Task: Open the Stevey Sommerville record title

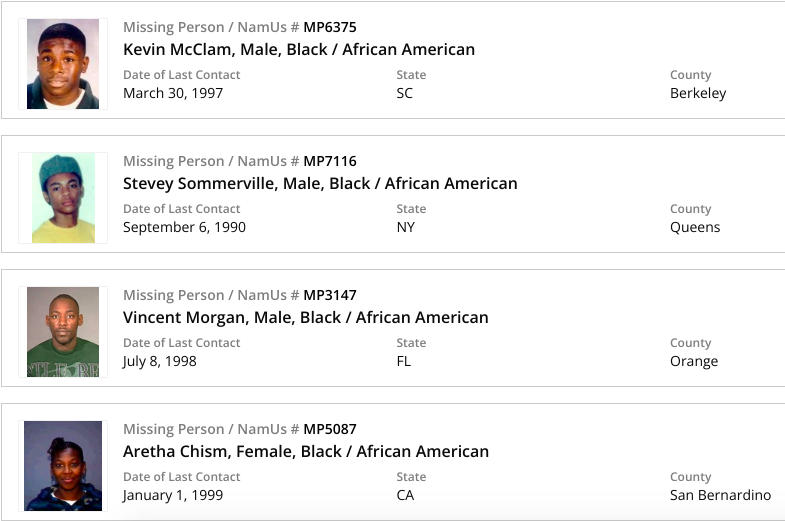Action: coord(320,183)
